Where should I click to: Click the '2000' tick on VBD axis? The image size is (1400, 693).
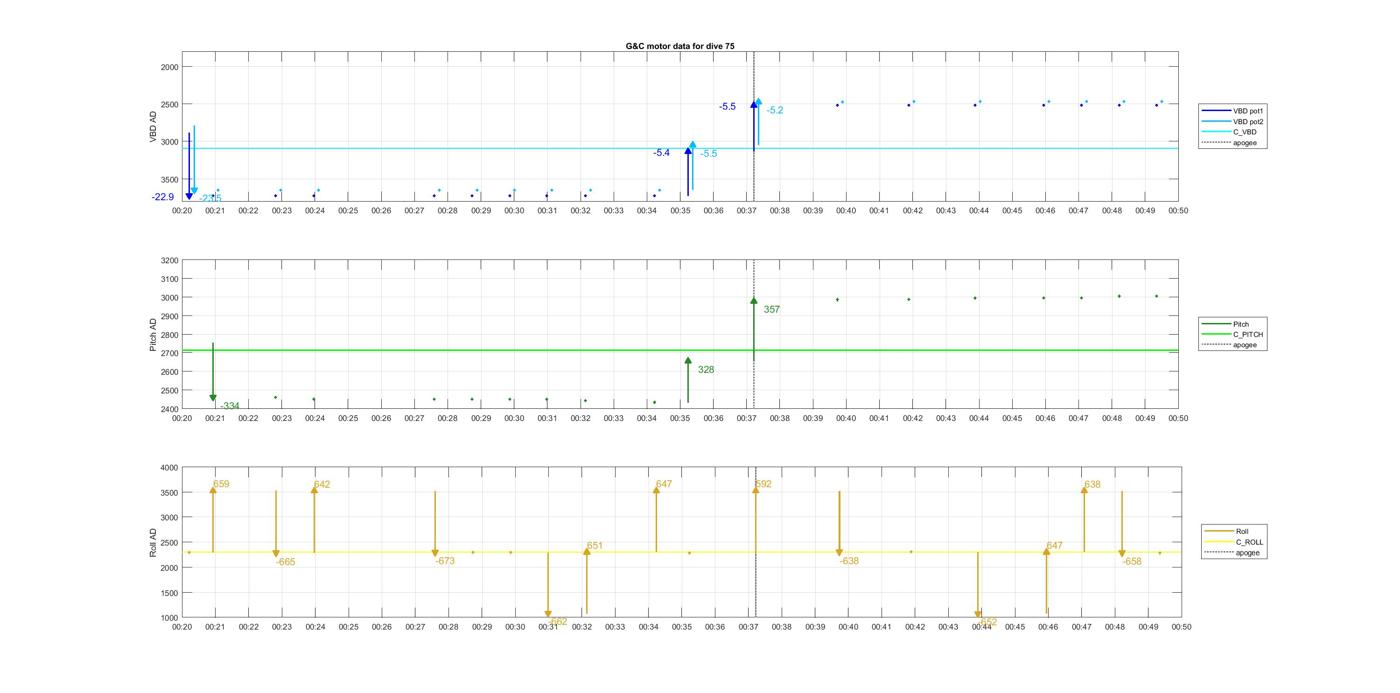(170, 67)
